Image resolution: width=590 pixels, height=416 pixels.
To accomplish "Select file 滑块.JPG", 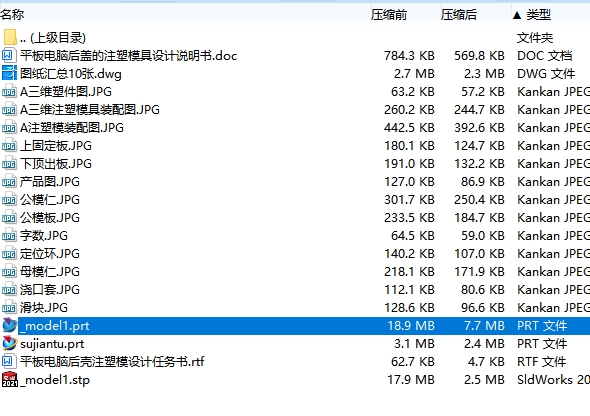I will (44, 308).
